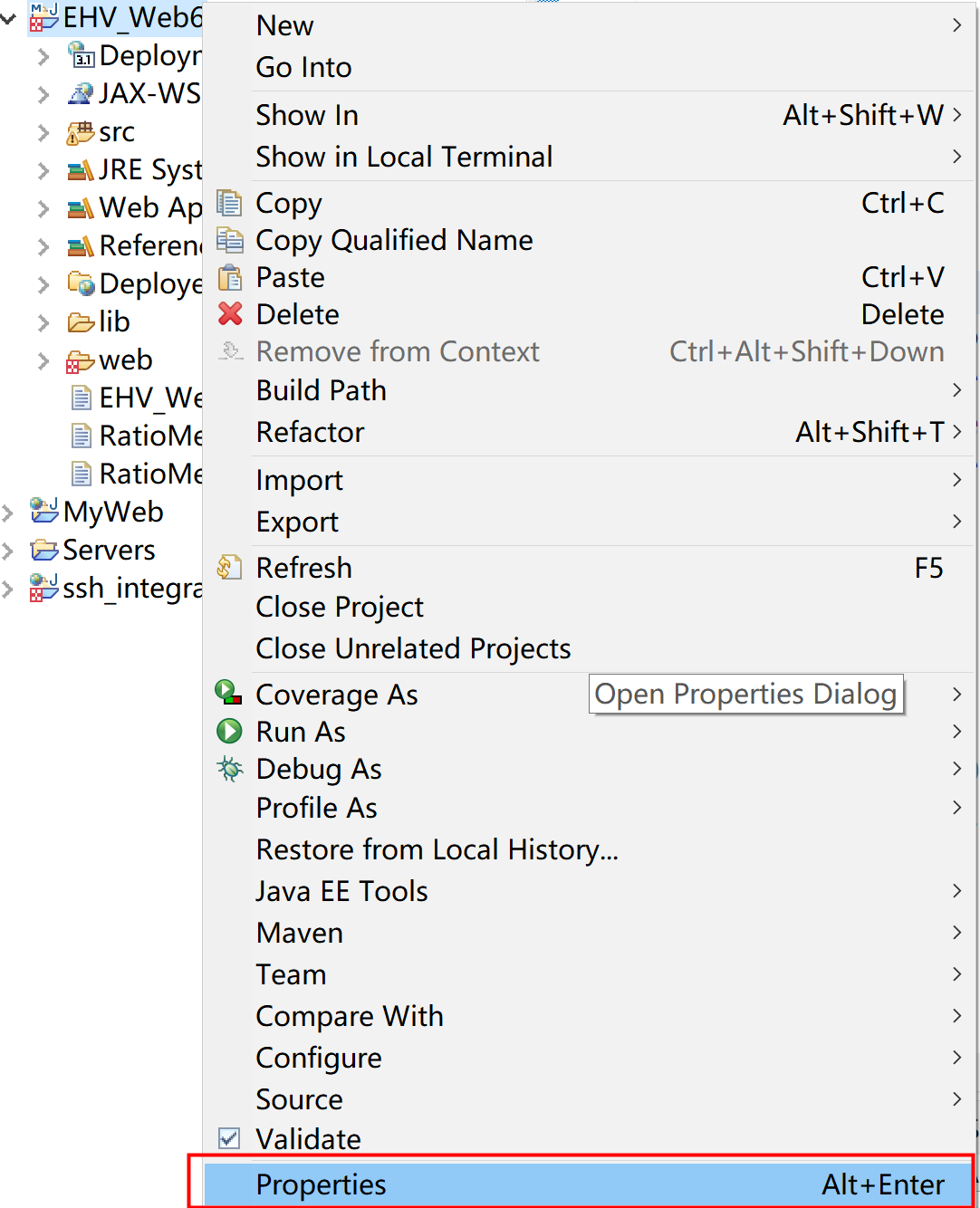Click the red Delete X icon
Viewport: 980px width, 1208px height.
pyautogui.click(x=230, y=314)
